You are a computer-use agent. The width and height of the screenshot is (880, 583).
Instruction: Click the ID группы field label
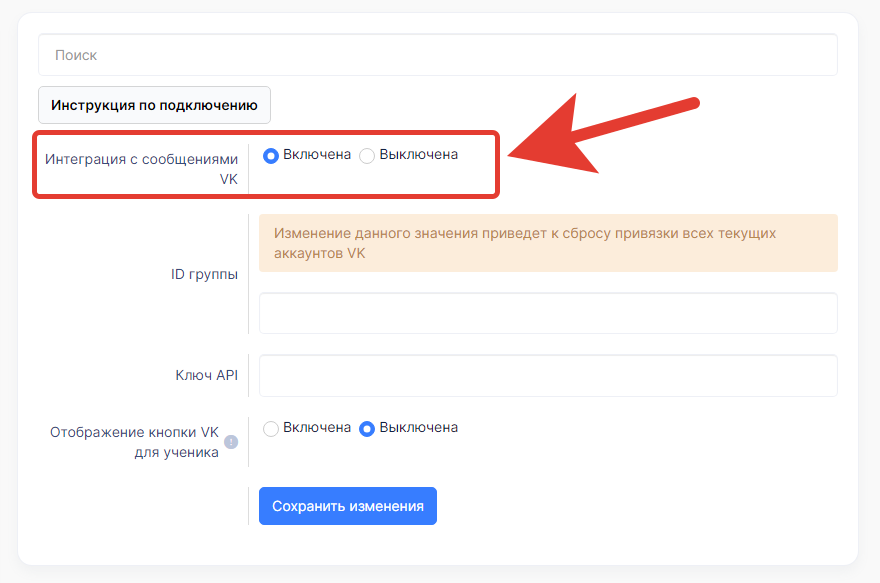pyautogui.click(x=204, y=274)
